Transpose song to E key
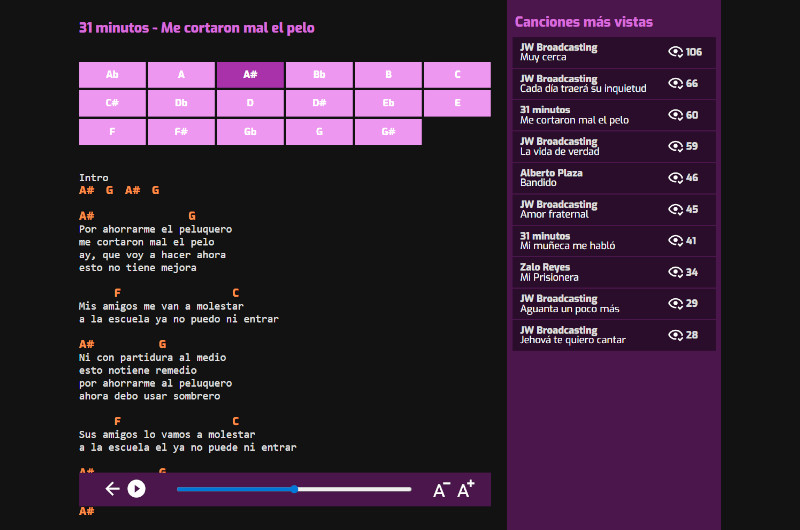Viewport: 800px width, 530px height. coord(457,103)
